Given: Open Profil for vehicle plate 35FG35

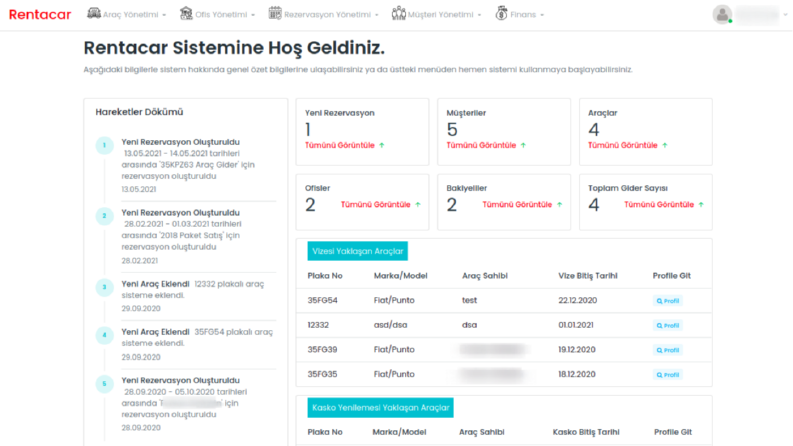Looking at the screenshot, I should point(668,375).
